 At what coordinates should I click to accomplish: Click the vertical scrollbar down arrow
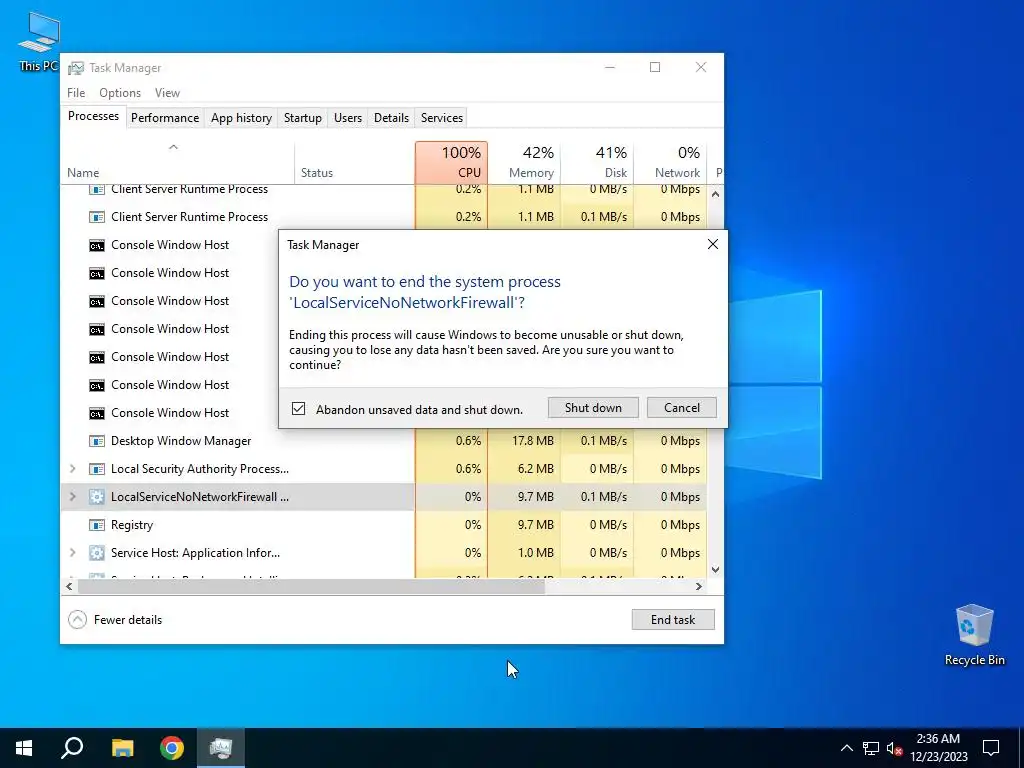coord(715,569)
